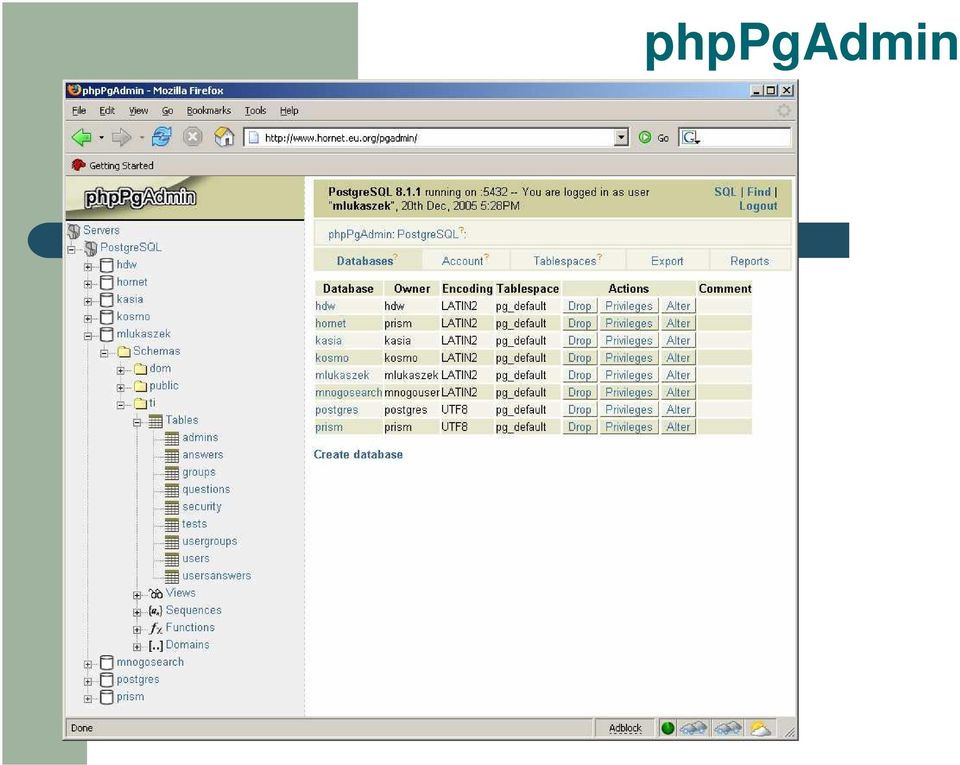Click the phpPgAdmin logo in sidebar
960x765 pixels.
(140, 197)
